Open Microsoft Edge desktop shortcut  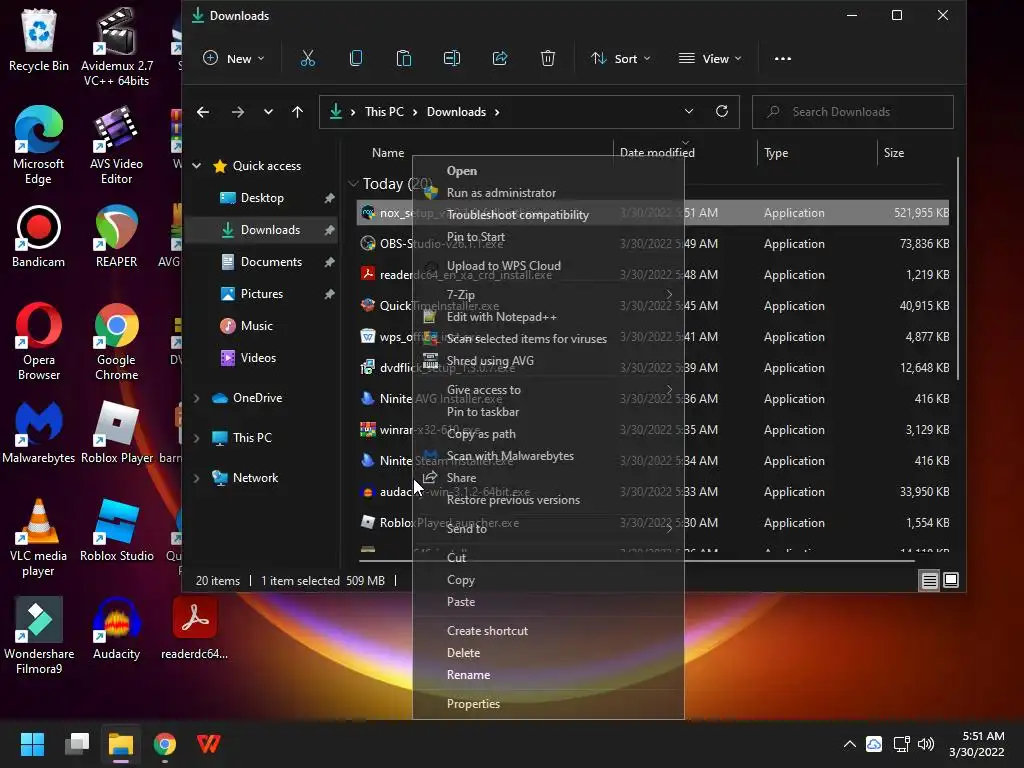coord(39,145)
